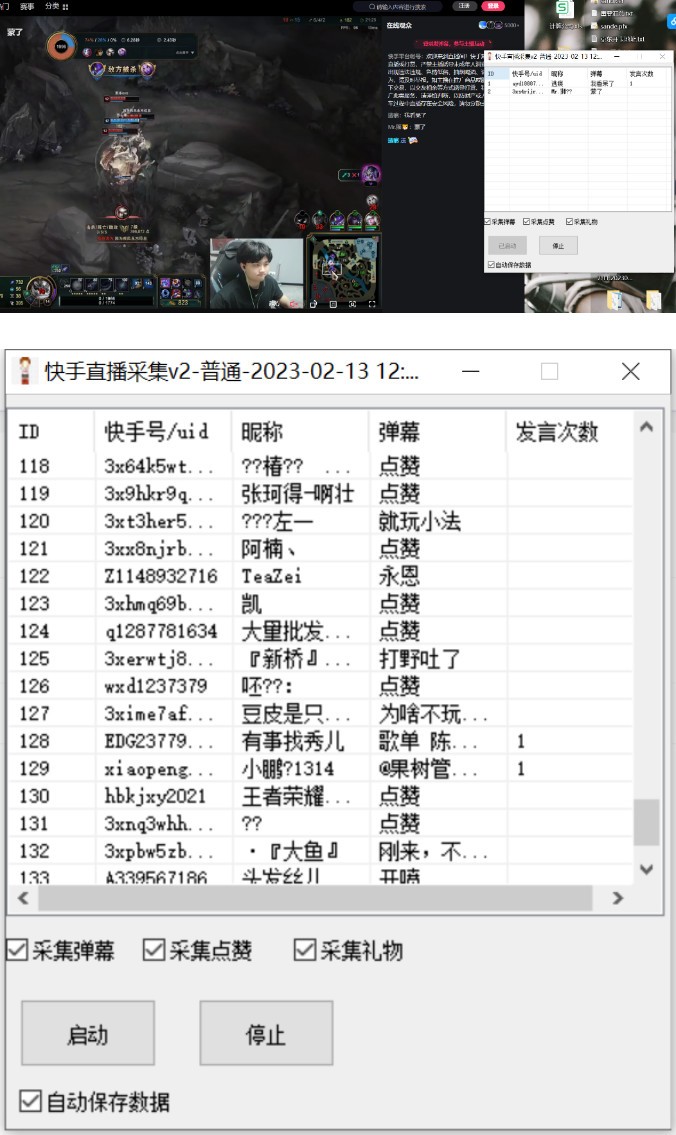Toggle 采集礼物 checkbox in the enlarged window

point(305,950)
